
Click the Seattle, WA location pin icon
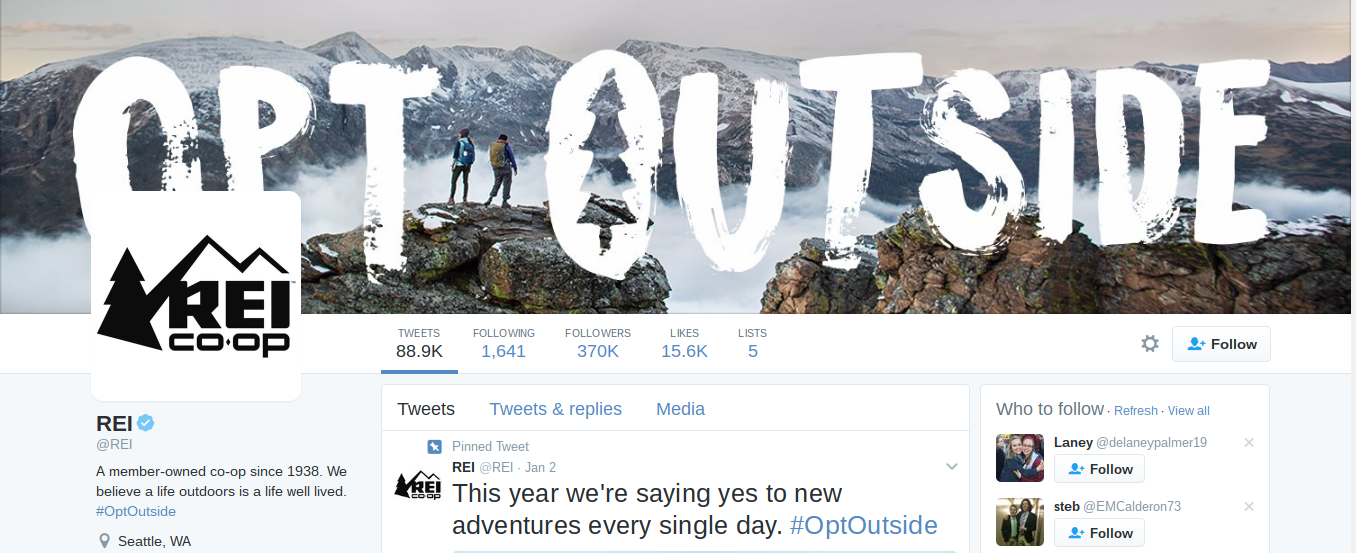[104, 541]
